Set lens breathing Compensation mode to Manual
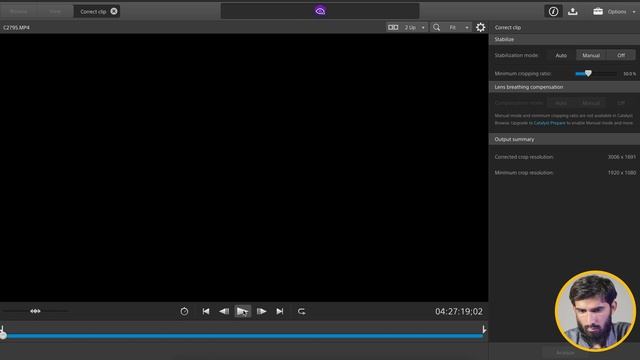The width and height of the screenshot is (640, 360). point(591,103)
